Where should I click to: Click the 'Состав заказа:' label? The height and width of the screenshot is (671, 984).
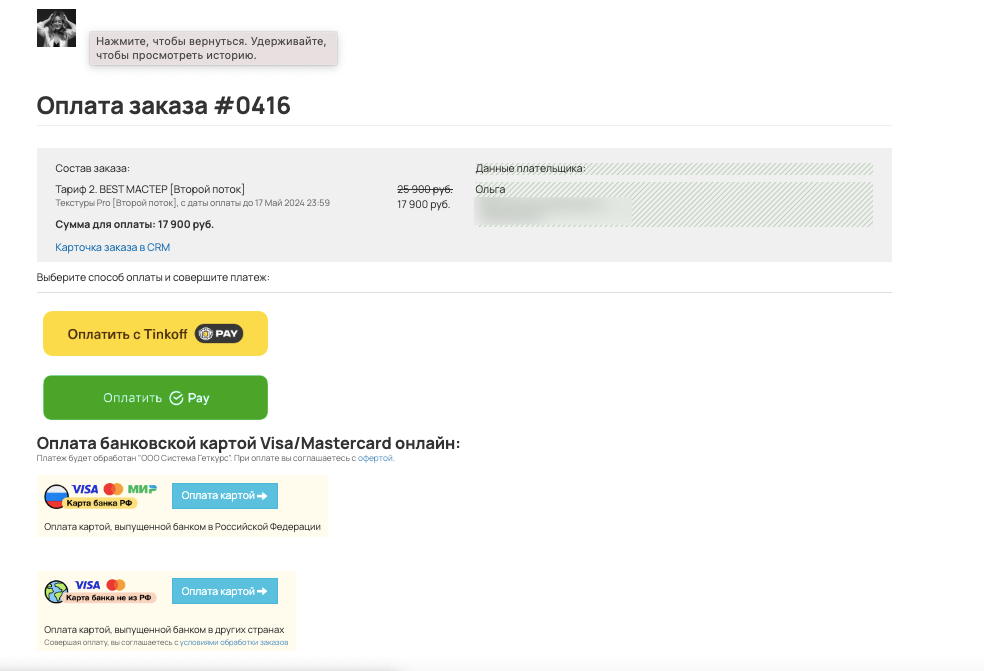coord(92,168)
